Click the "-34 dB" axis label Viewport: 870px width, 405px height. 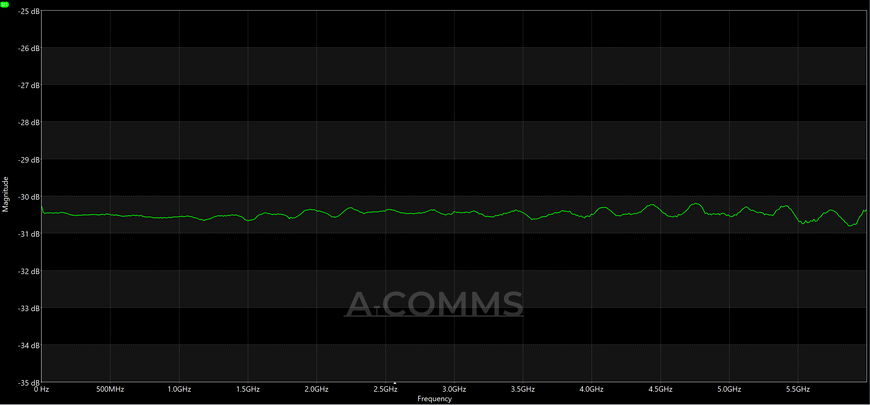[x=29, y=346]
